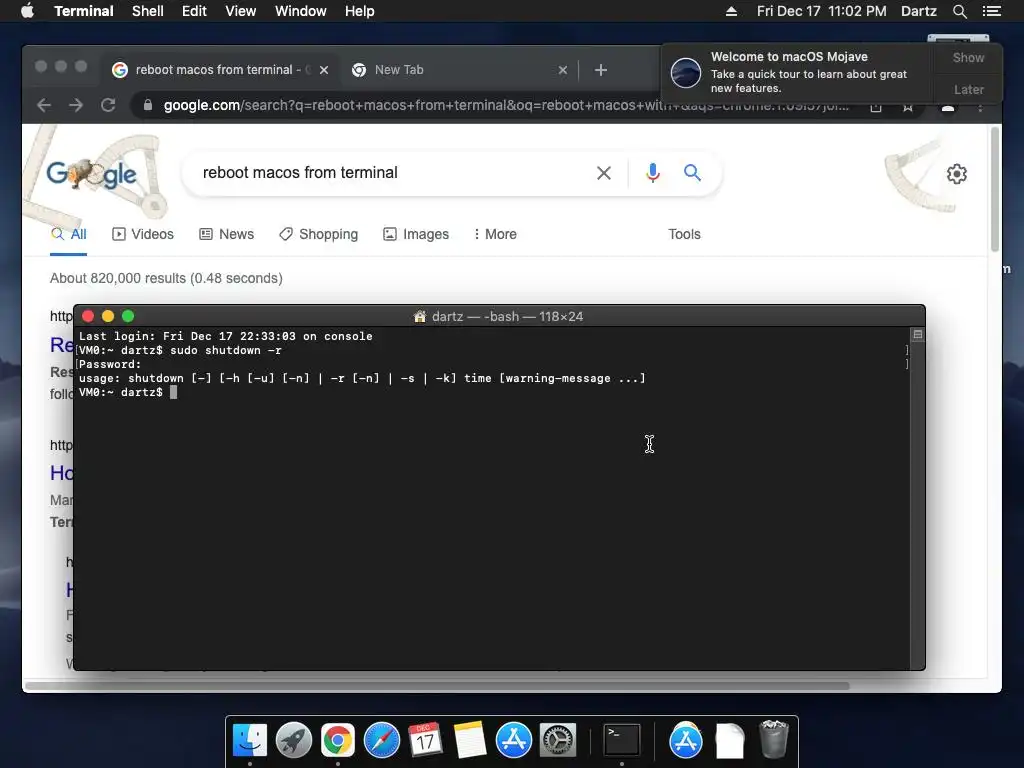This screenshot has width=1024, height=768.
Task: Open the Terminal application menu
Action: [84, 11]
